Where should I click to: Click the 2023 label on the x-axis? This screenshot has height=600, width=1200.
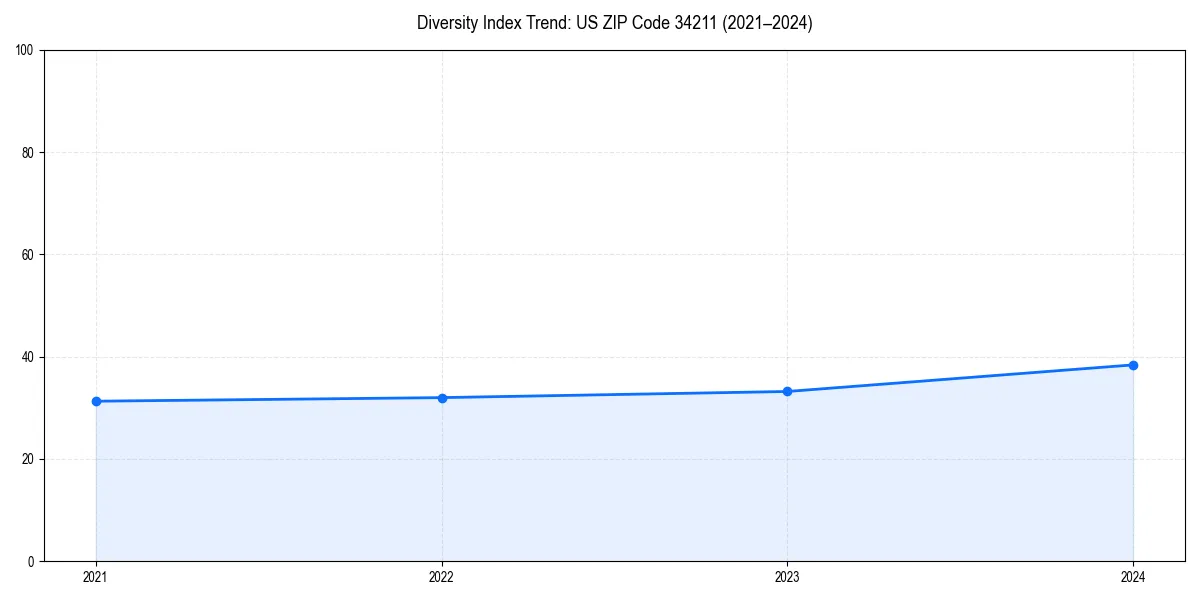787,577
